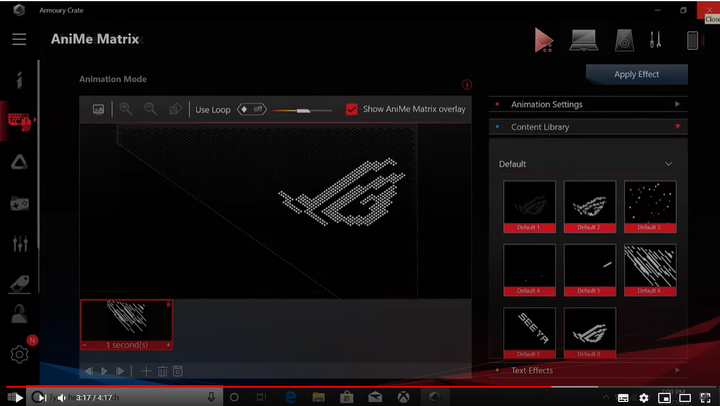The height and width of the screenshot is (406, 720).
Task: Mute the video with volume icon
Action: click(61, 398)
